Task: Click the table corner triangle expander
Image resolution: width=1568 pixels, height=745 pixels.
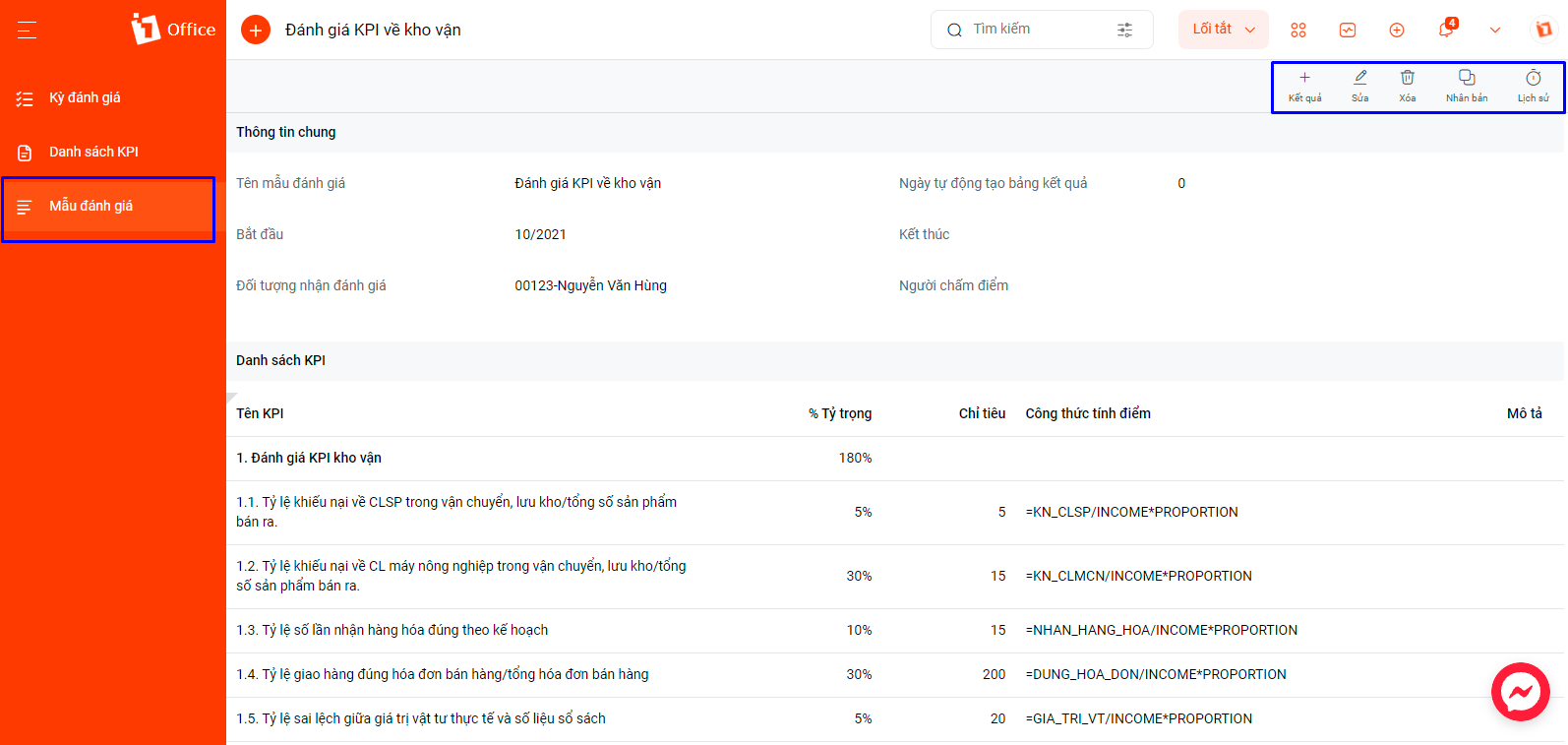Action: tap(231, 397)
